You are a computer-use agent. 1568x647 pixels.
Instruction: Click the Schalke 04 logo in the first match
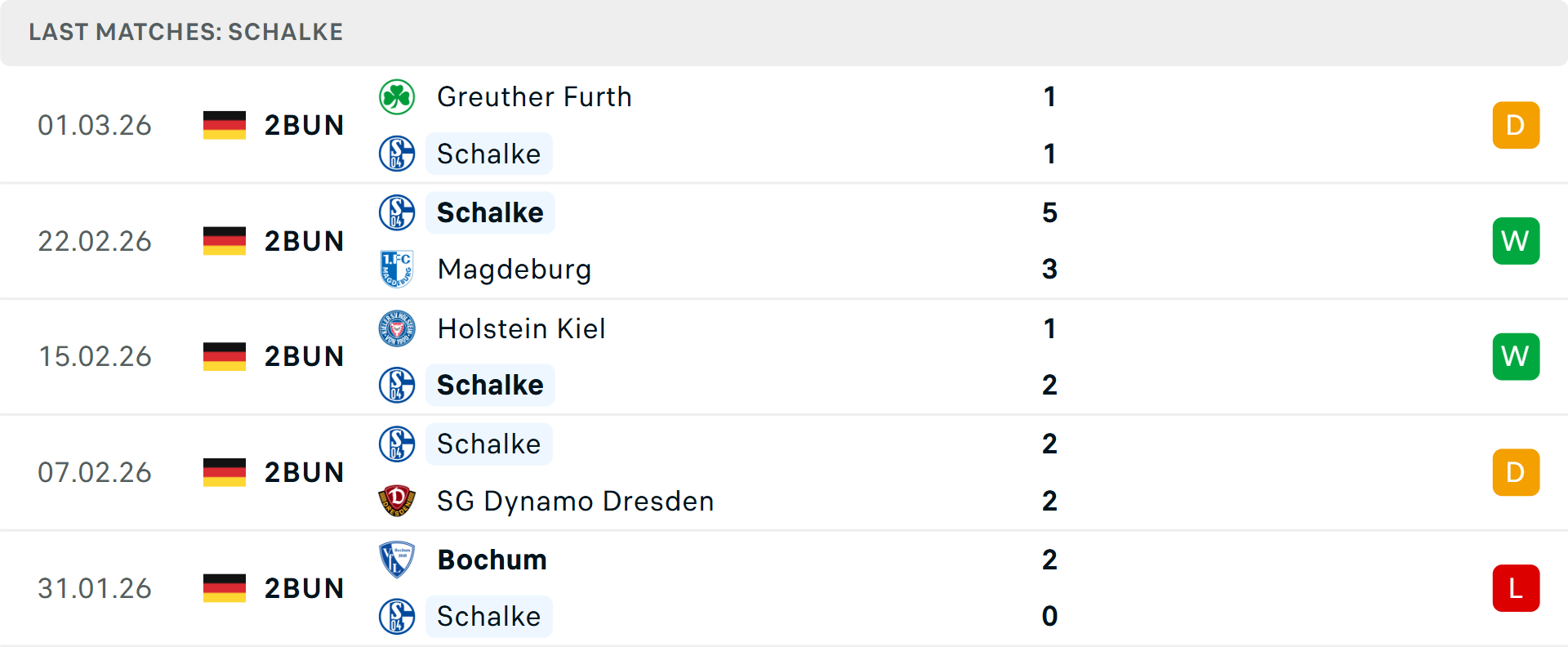(397, 154)
